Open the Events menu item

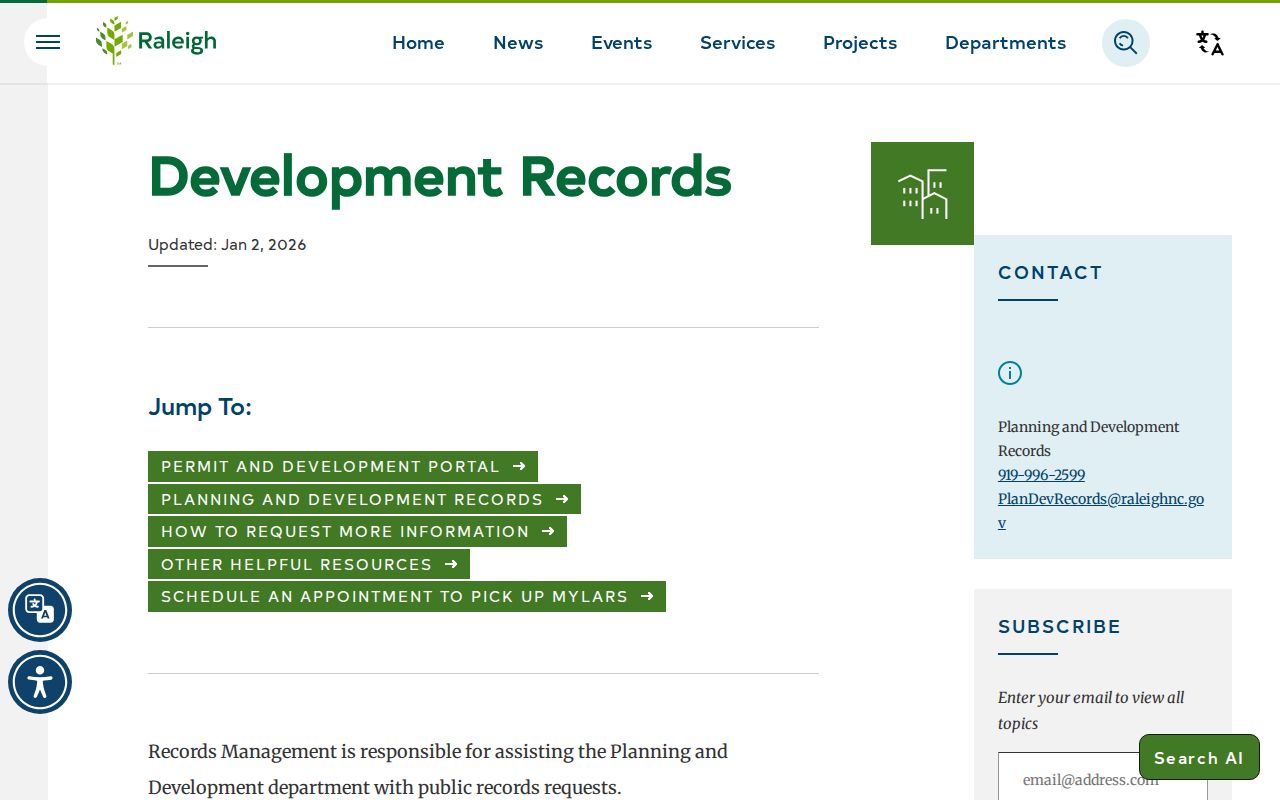(621, 43)
